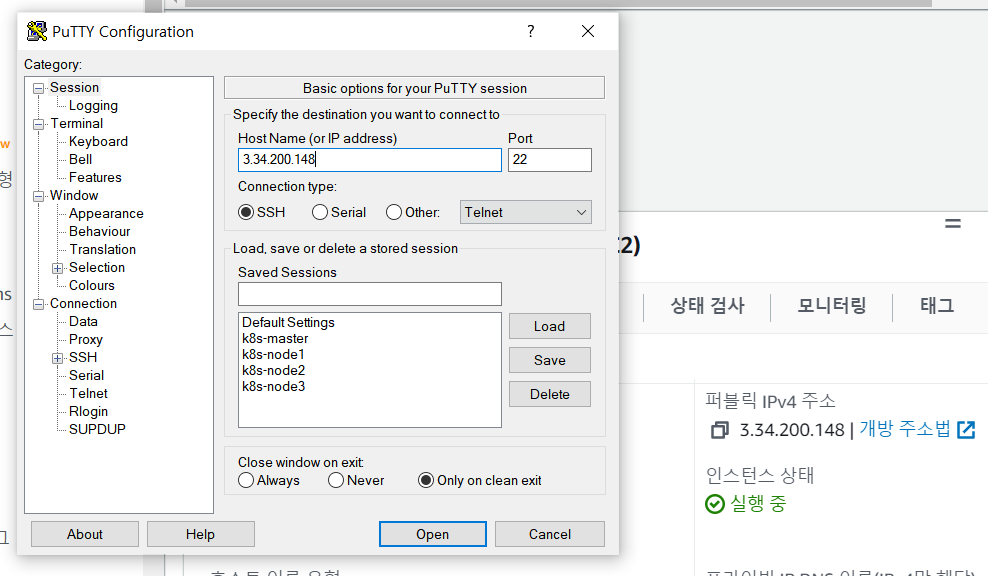Click the Help button

[200, 534]
